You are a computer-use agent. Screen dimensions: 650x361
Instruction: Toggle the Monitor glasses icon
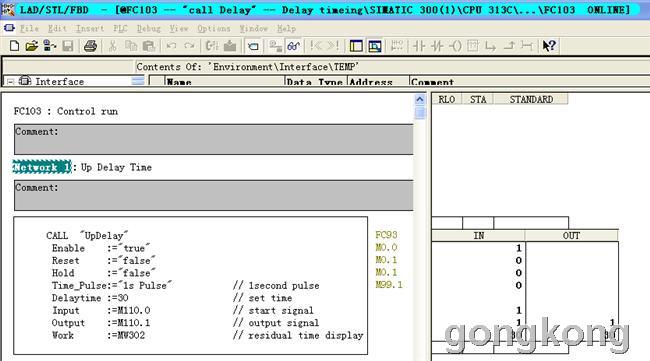coord(293,46)
